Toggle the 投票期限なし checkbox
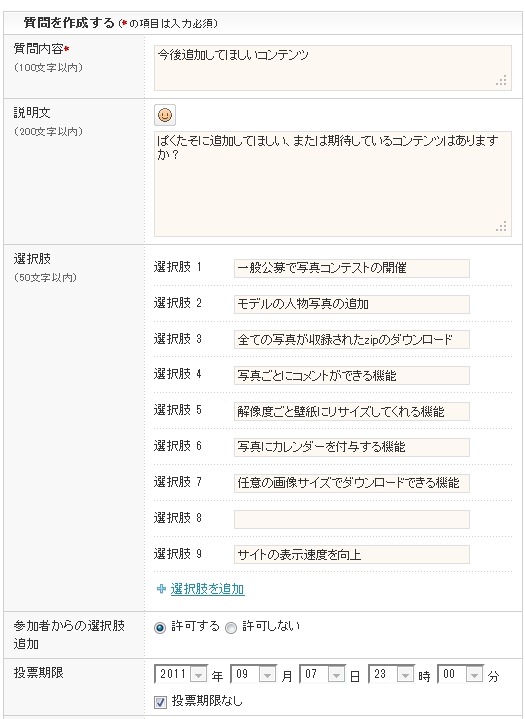 (160, 702)
